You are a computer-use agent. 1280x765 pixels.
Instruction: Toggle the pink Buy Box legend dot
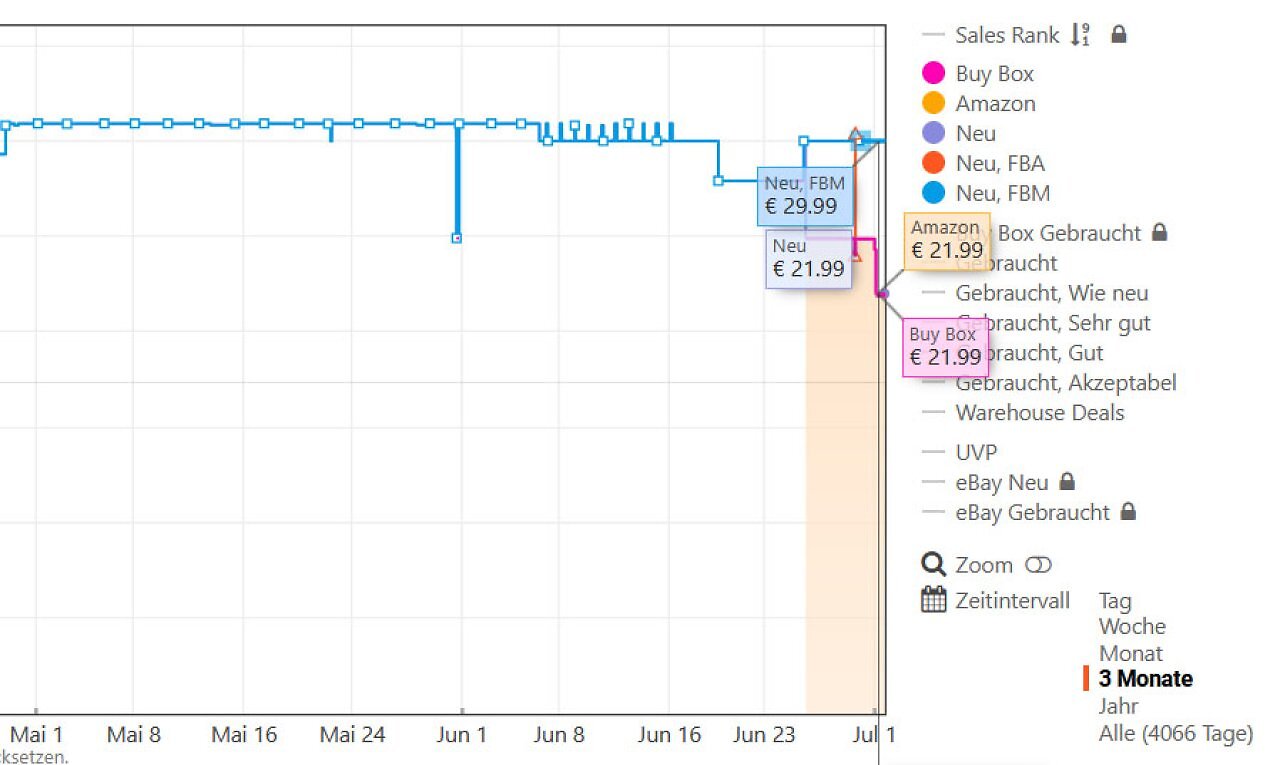click(933, 73)
